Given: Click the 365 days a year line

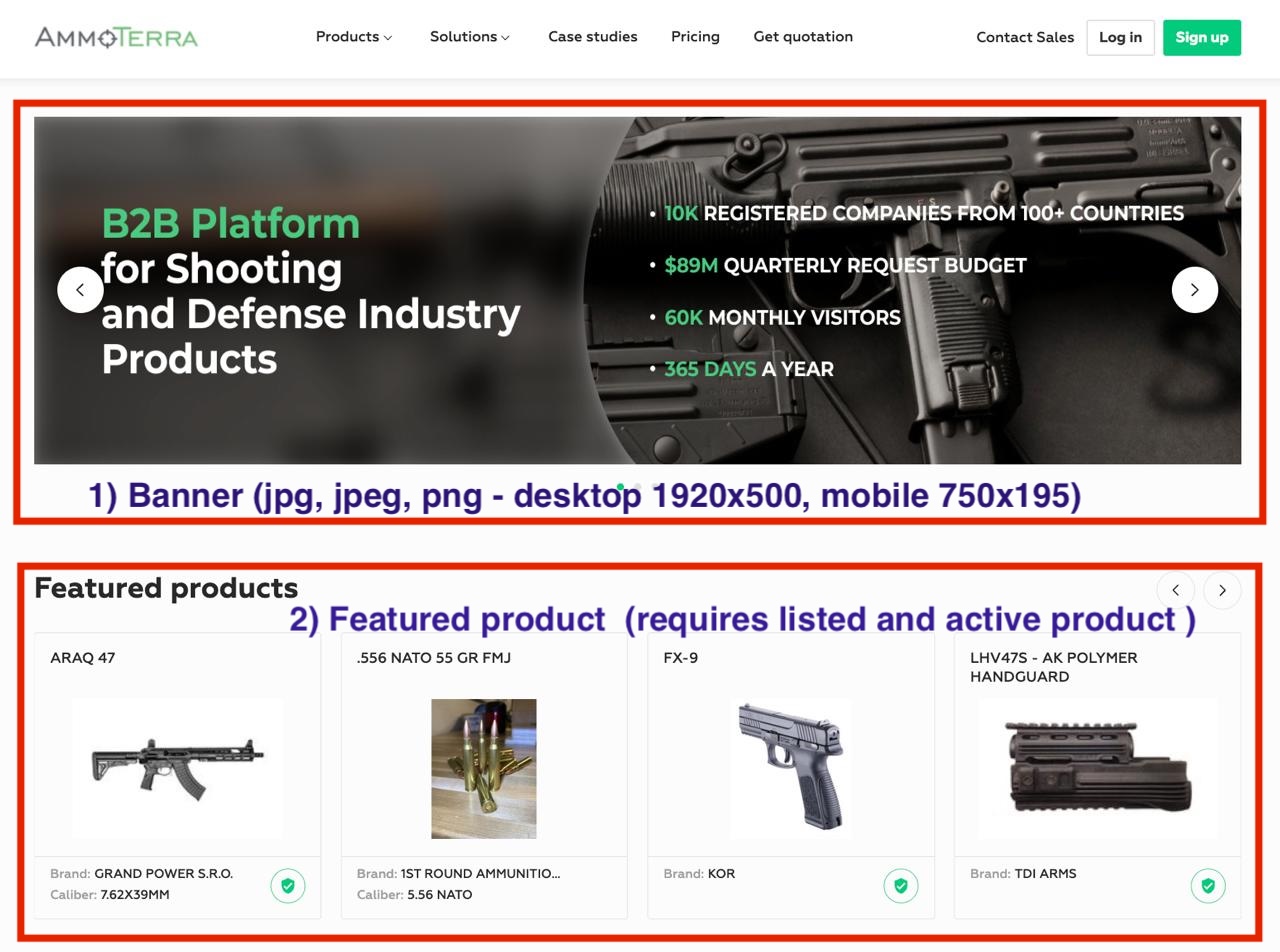Looking at the screenshot, I should click(748, 369).
